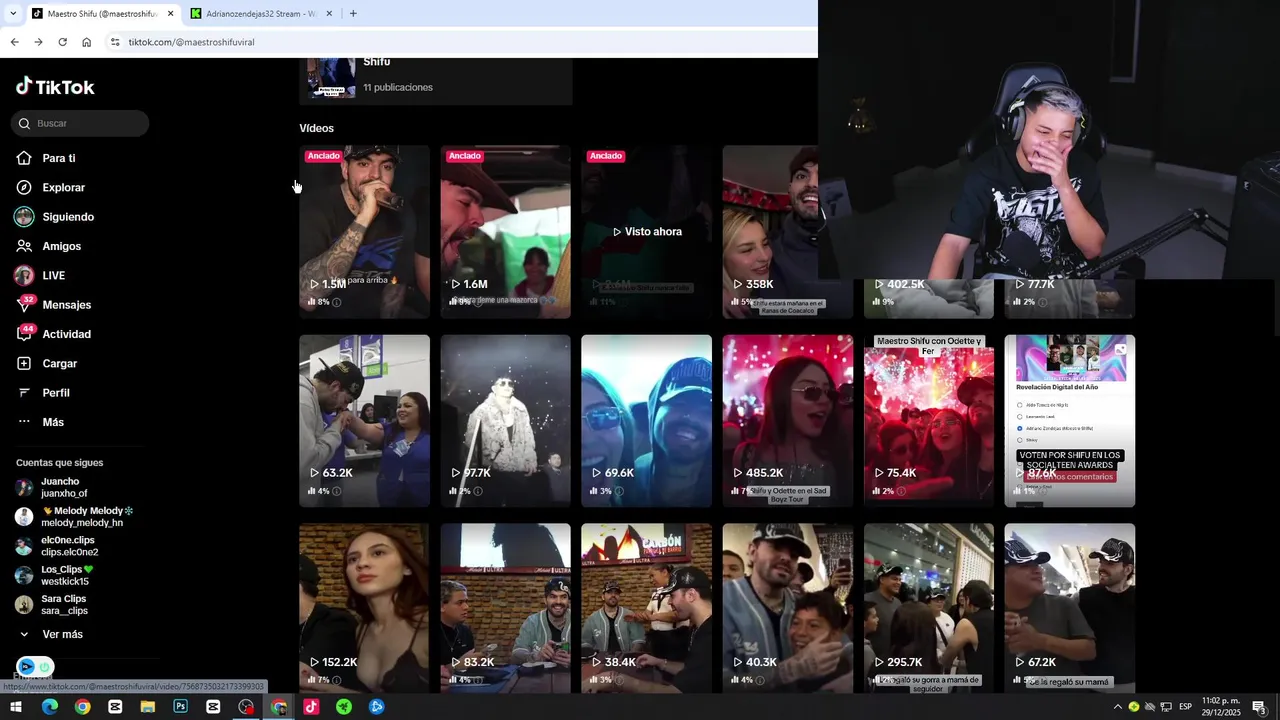Show hidden system tray icons
This screenshot has width=1280, height=720.
tap(1117, 707)
